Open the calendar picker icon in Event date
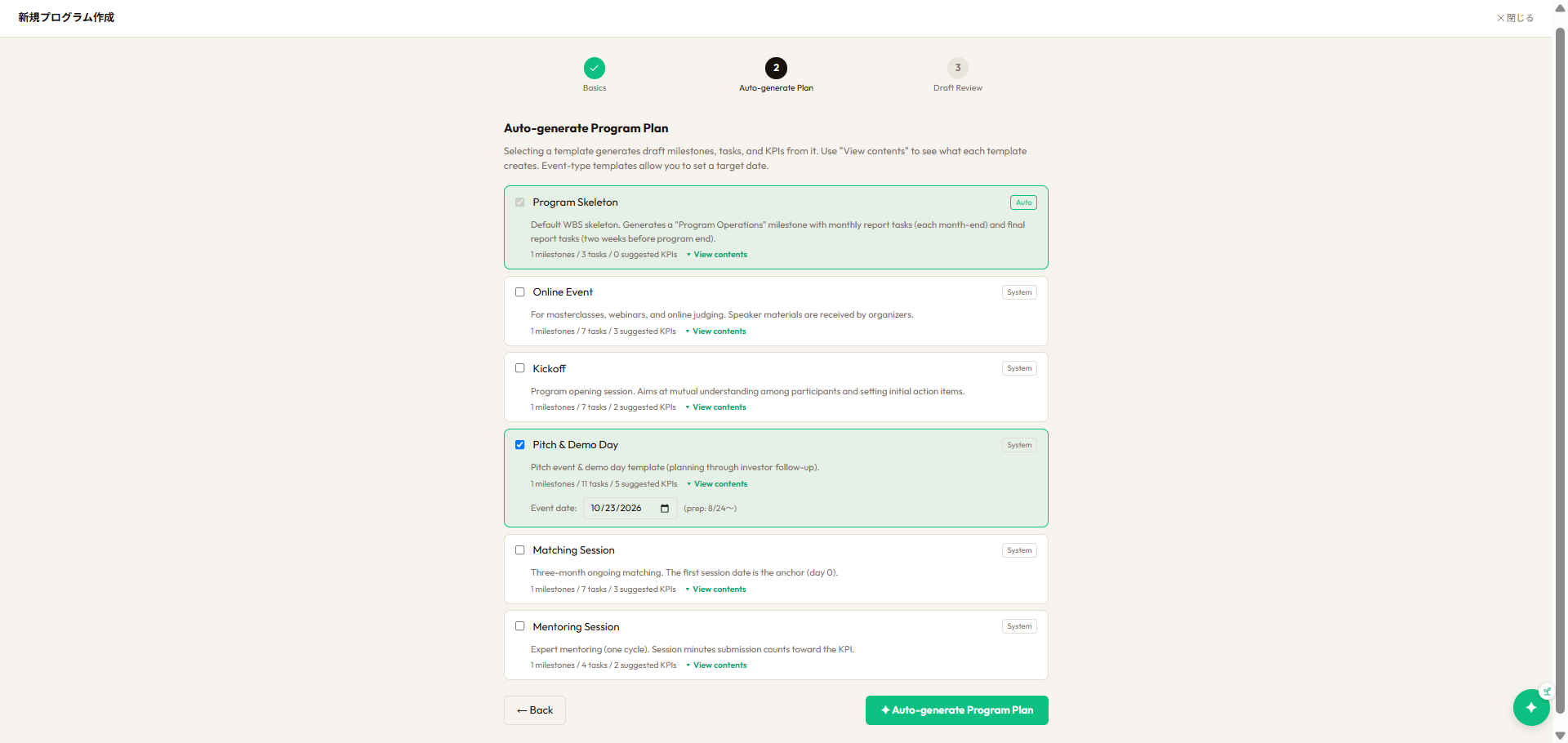 pos(665,509)
